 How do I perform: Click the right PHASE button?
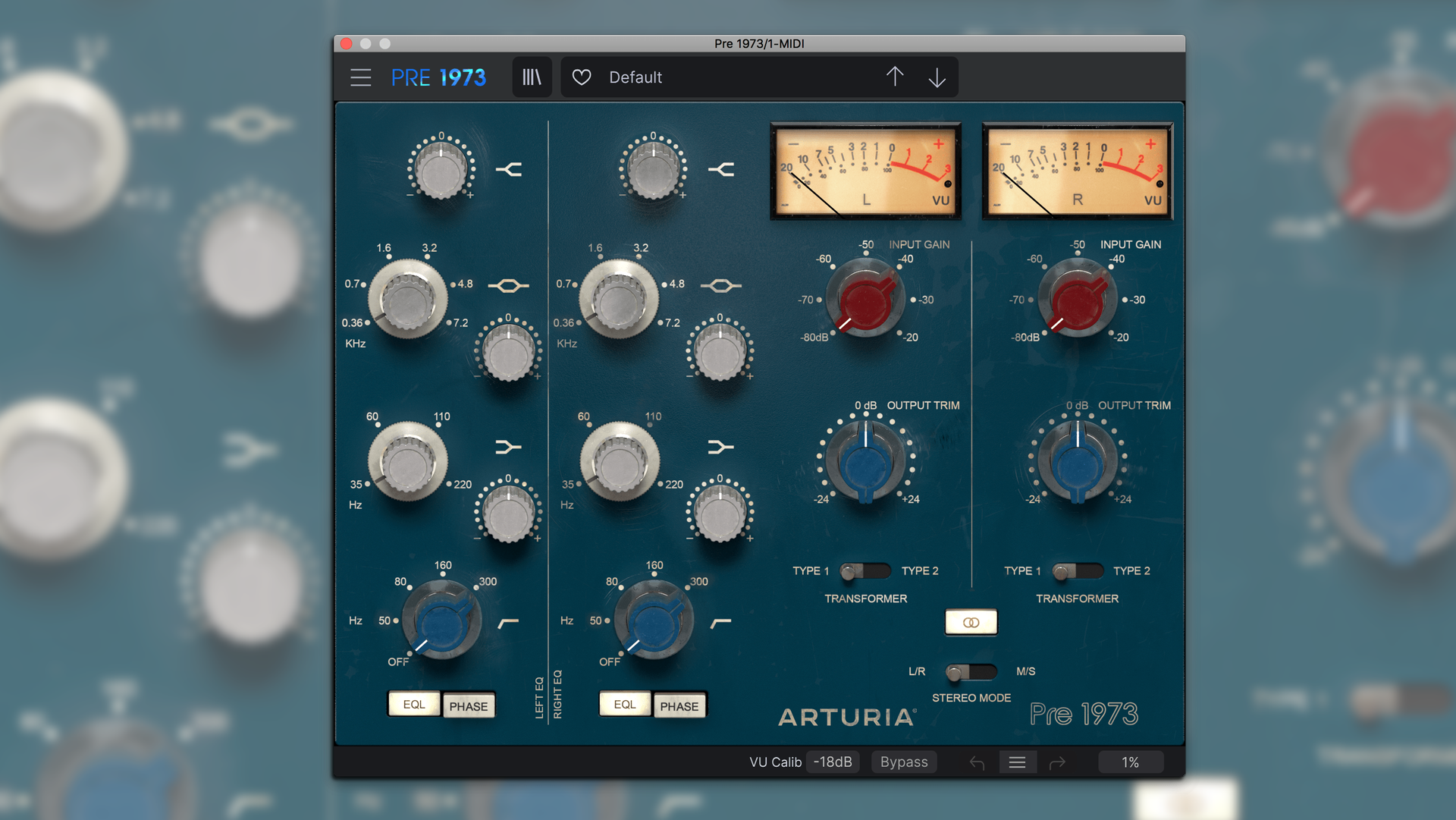(679, 706)
